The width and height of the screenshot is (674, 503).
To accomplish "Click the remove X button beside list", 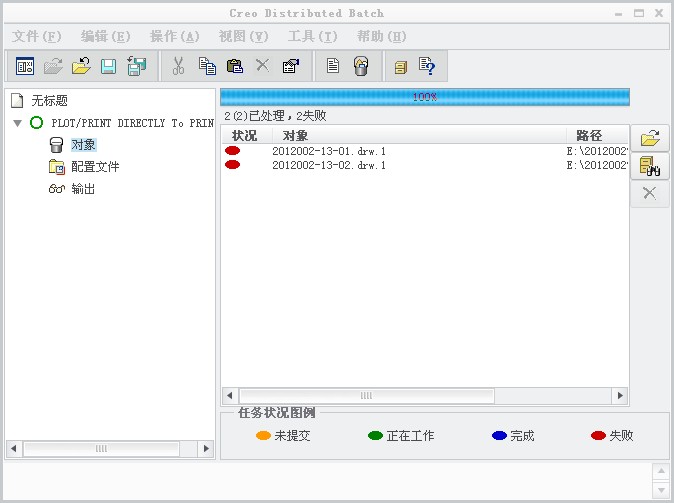I will coord(650,193).
